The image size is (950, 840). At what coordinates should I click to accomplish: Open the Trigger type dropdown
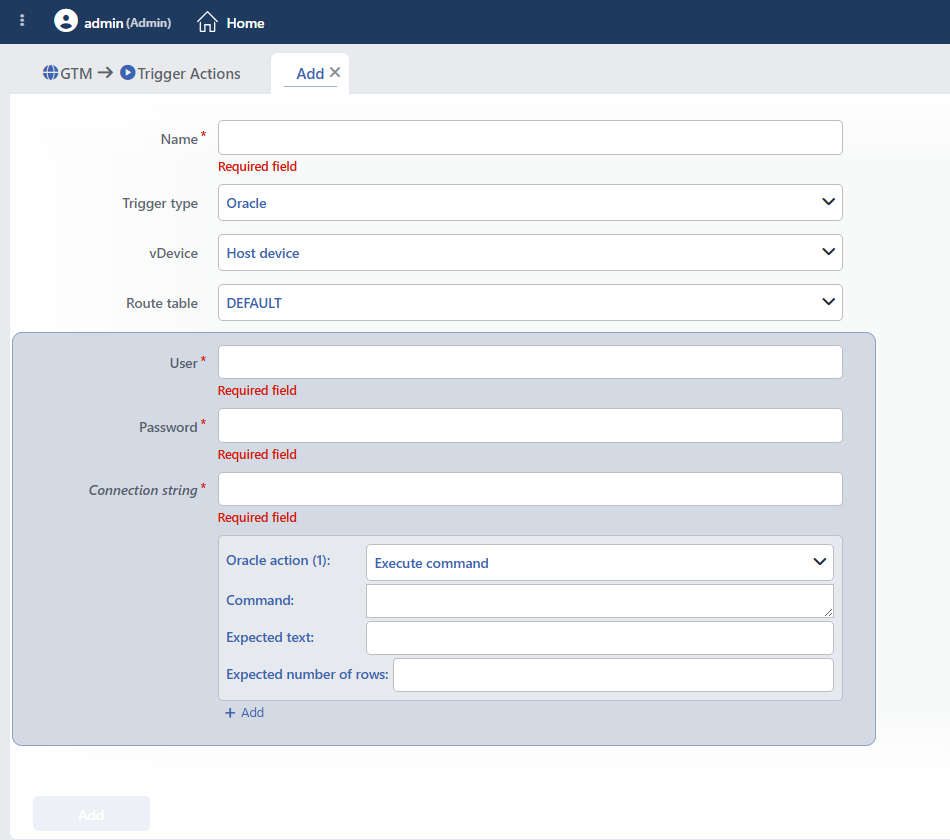530,202
